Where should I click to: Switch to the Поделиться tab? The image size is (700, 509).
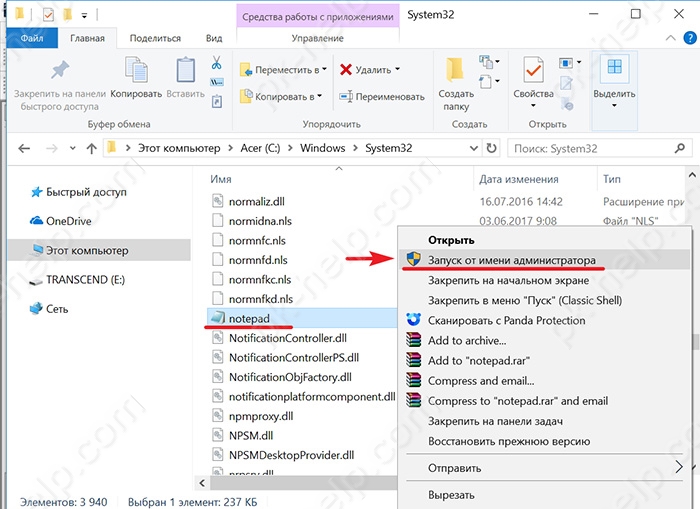click(x=155, y=38)
